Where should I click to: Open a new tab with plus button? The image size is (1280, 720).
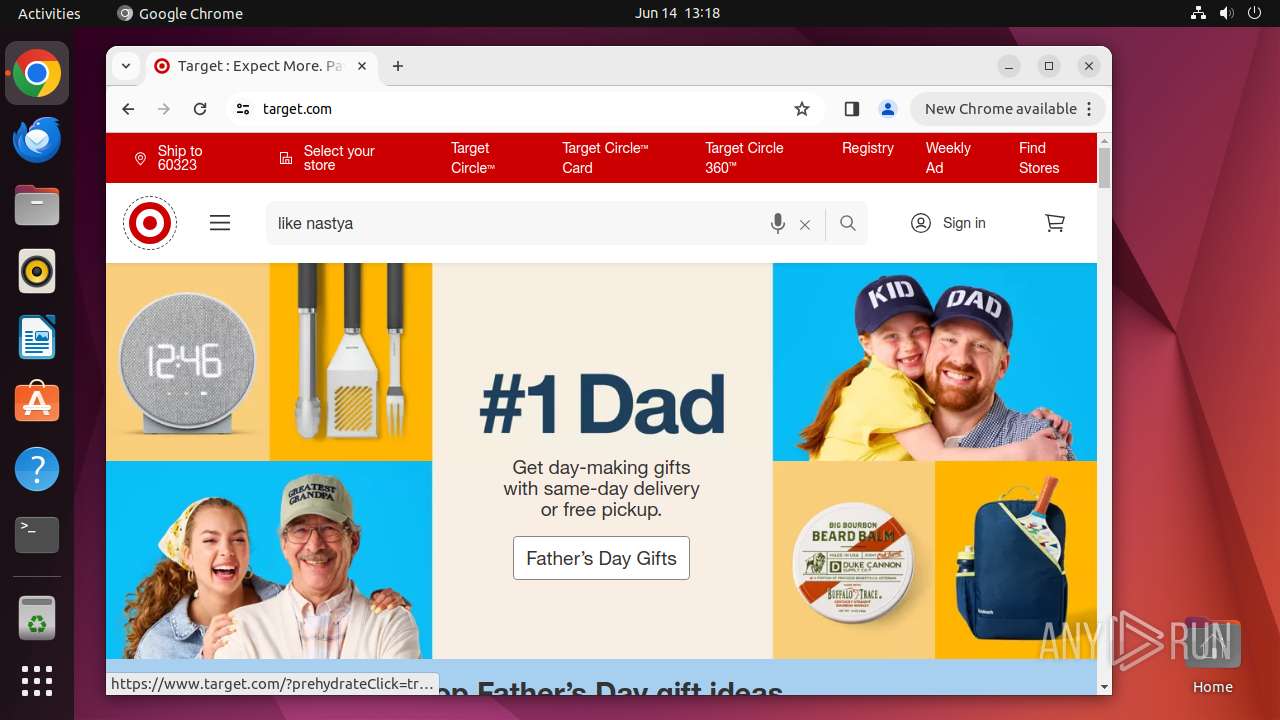(398, 66)
